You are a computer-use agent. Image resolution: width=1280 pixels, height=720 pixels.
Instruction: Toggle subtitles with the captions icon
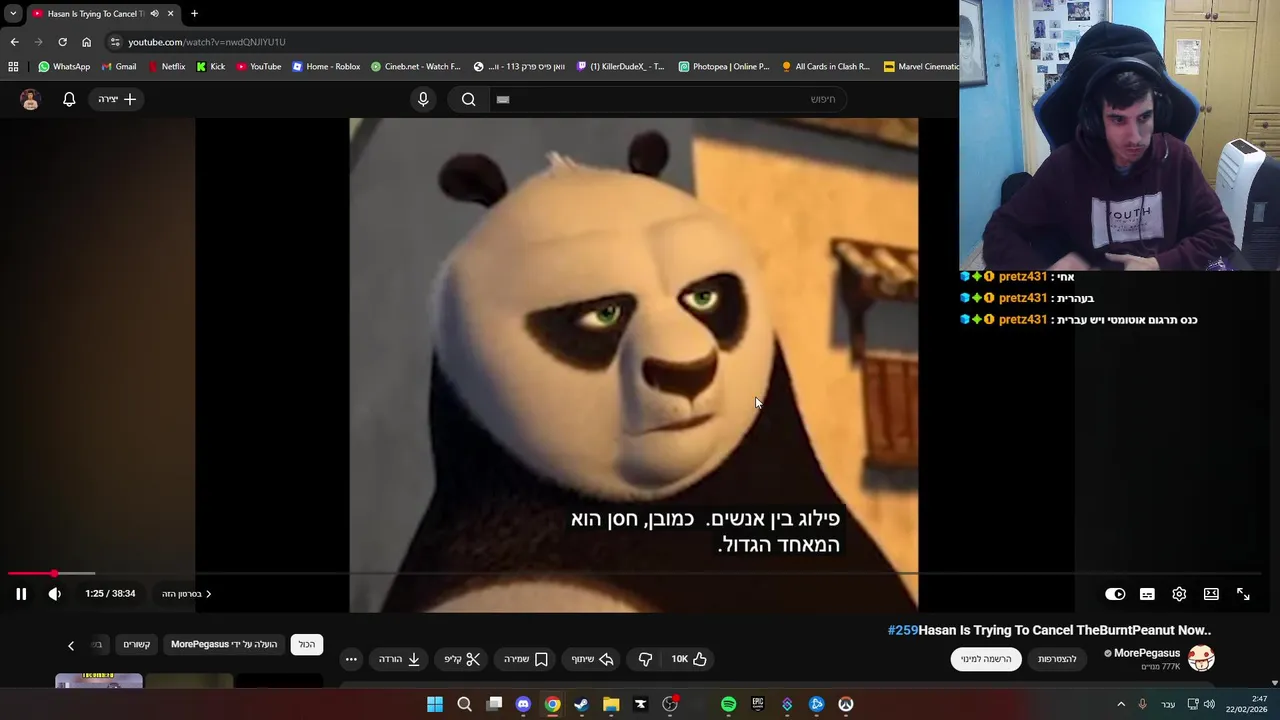click(x=1147, y=594)
